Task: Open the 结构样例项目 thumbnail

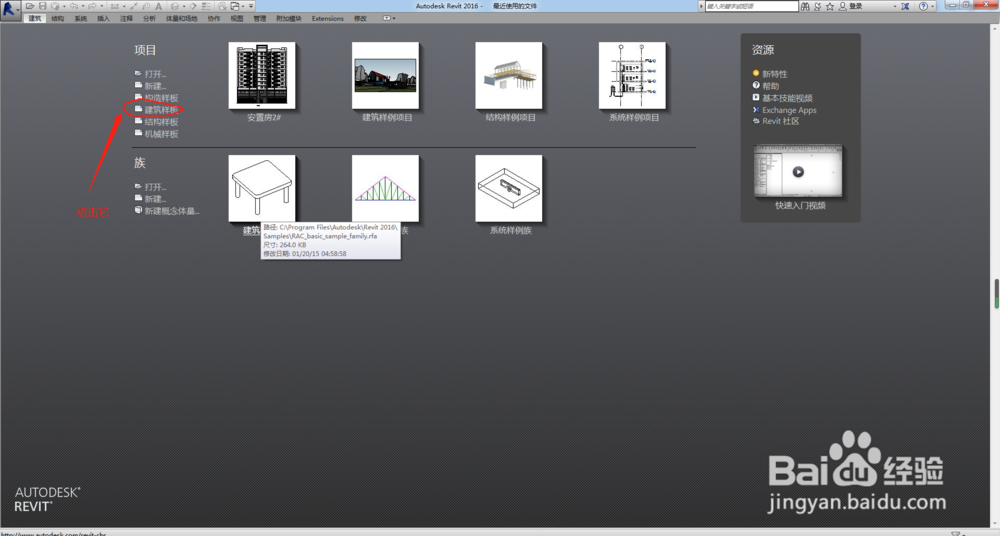Action: click(x=509, y=76)
